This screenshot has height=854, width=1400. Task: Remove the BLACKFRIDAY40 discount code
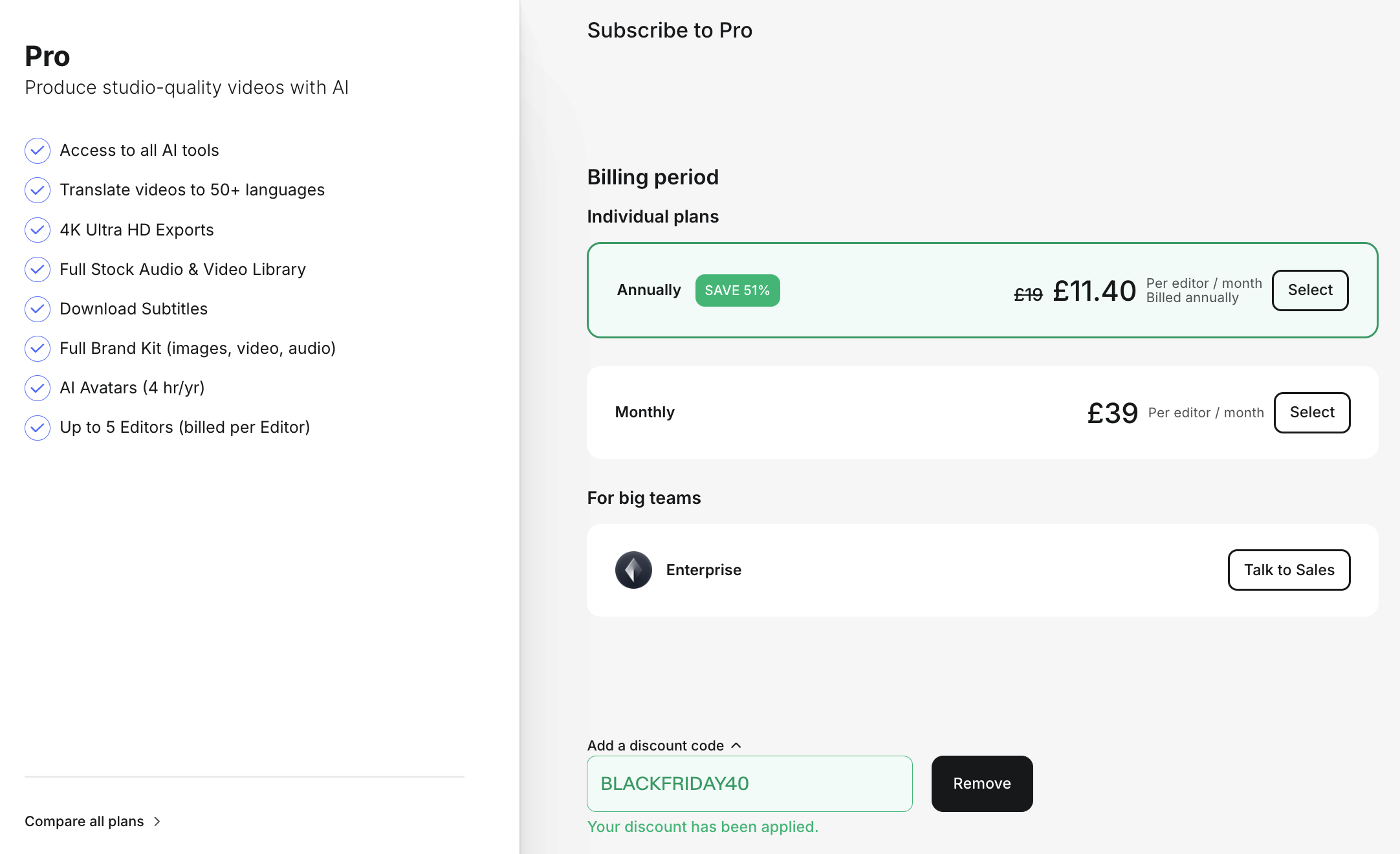[x=980, y=784]
